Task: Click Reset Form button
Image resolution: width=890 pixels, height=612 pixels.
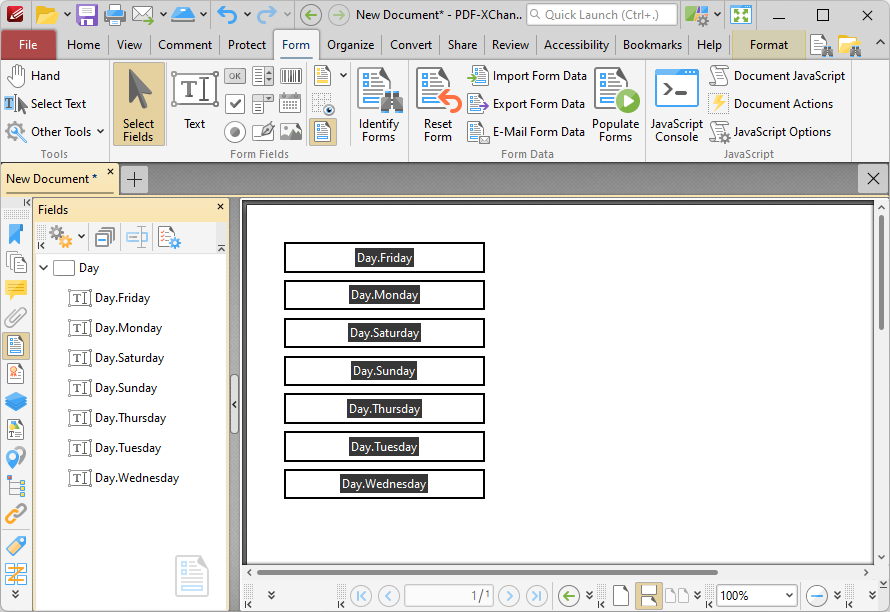Action: coord(438,104)
